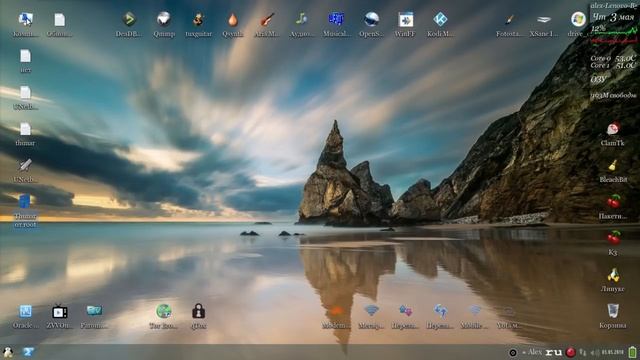Open the Пакетн... cherry icon
This screenshot has width=640, height=360.
click(613, 202)
